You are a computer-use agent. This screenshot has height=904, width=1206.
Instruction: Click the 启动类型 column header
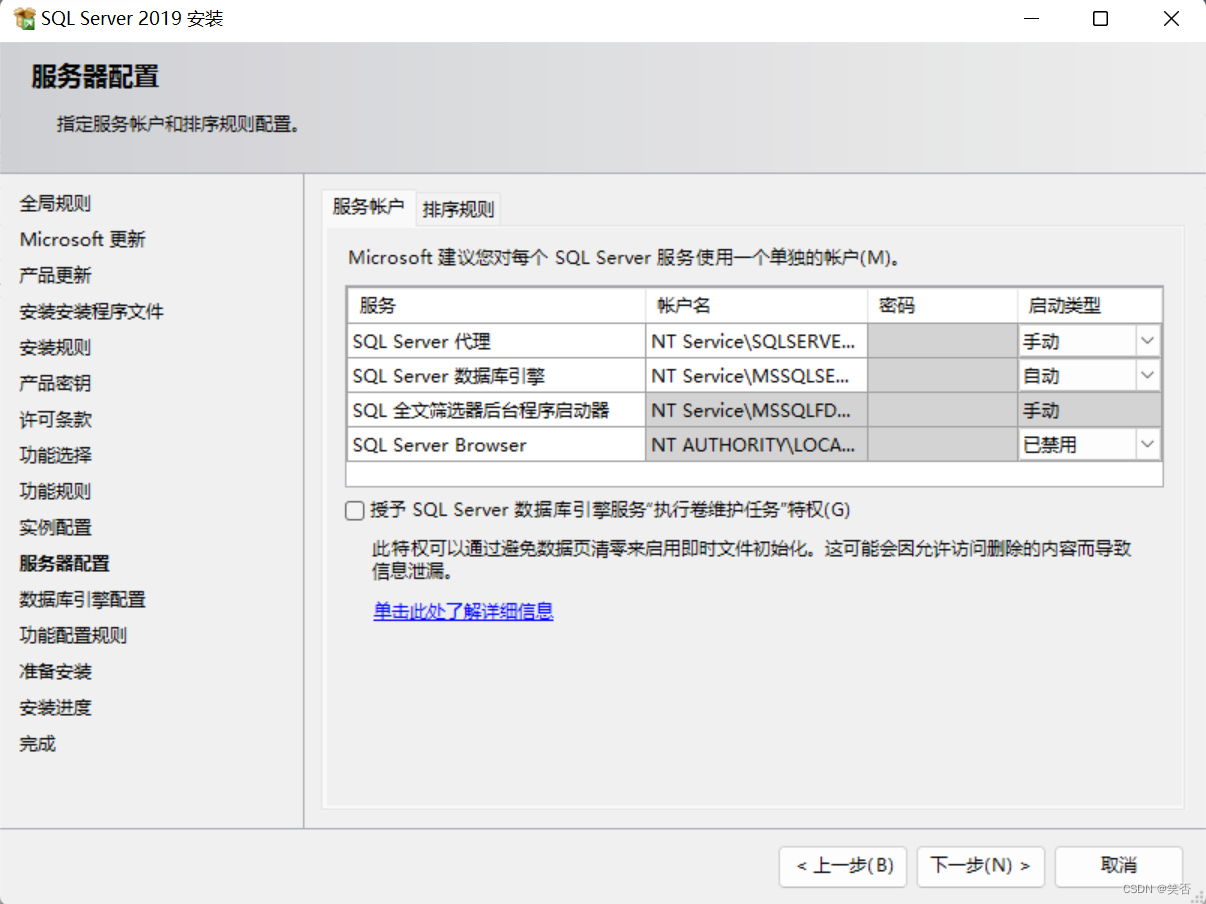click(x=1090, y=305)
